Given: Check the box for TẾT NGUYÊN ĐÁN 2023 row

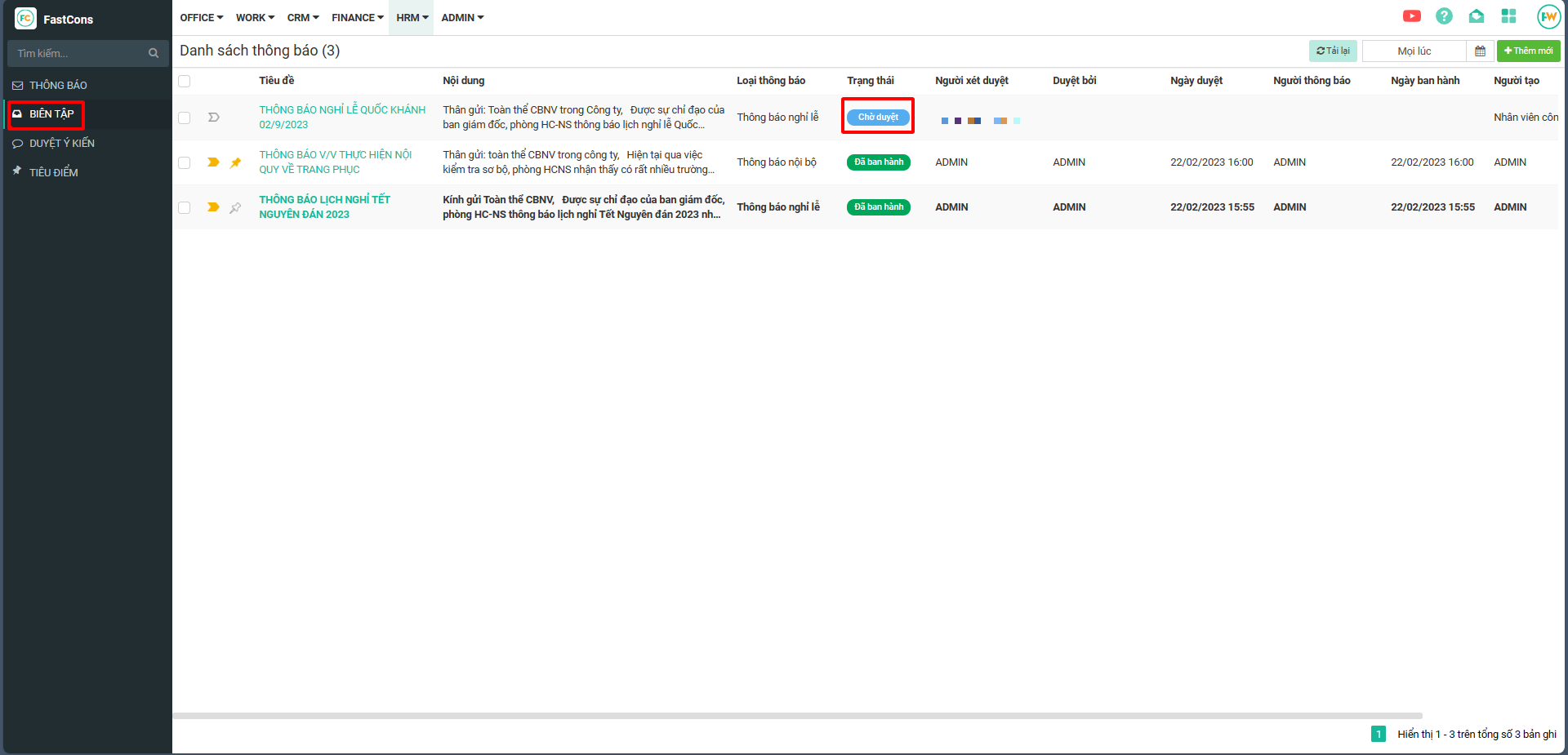Looking at the screenshot, I should click(x=185, y=207).
